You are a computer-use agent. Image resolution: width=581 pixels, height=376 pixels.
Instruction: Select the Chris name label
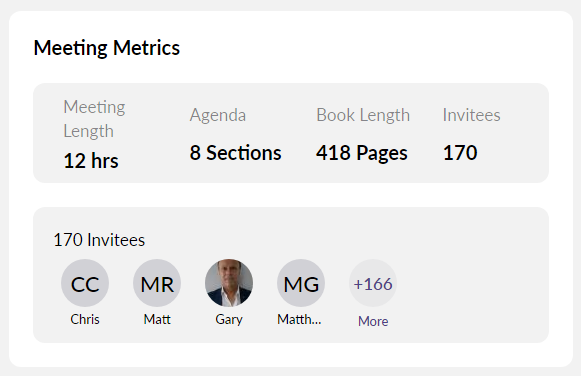[x=85, y=319]
